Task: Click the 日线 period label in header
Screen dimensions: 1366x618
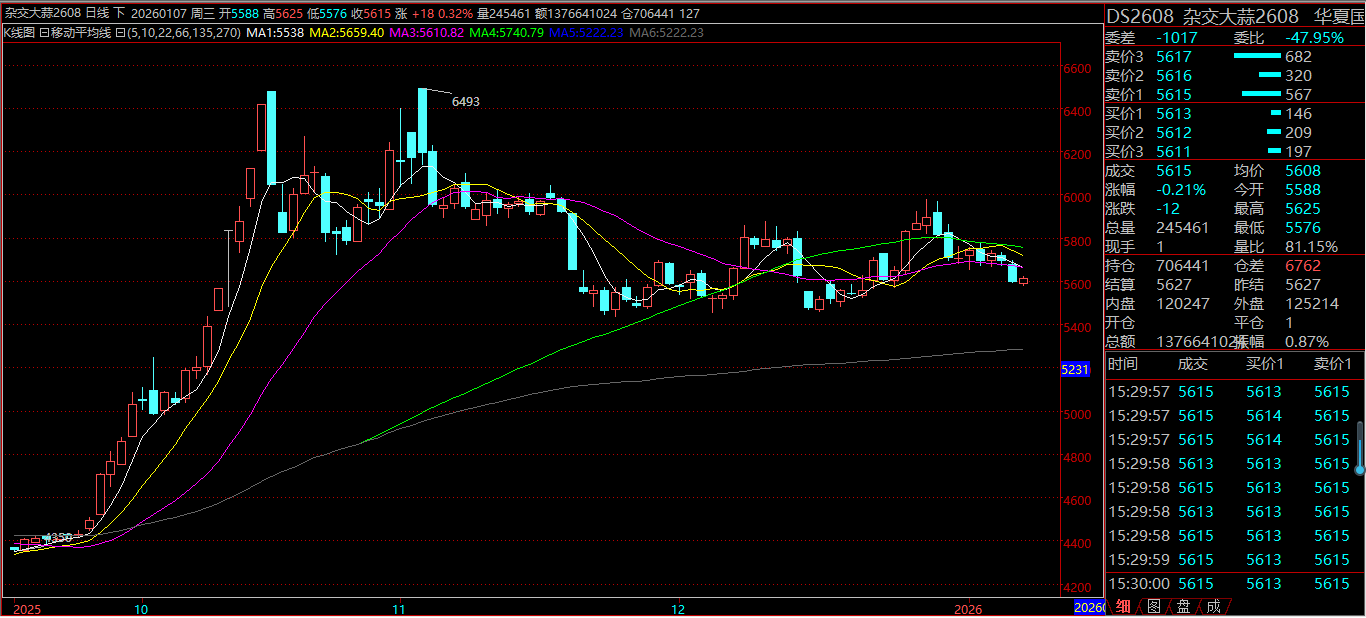Action: 97,14
